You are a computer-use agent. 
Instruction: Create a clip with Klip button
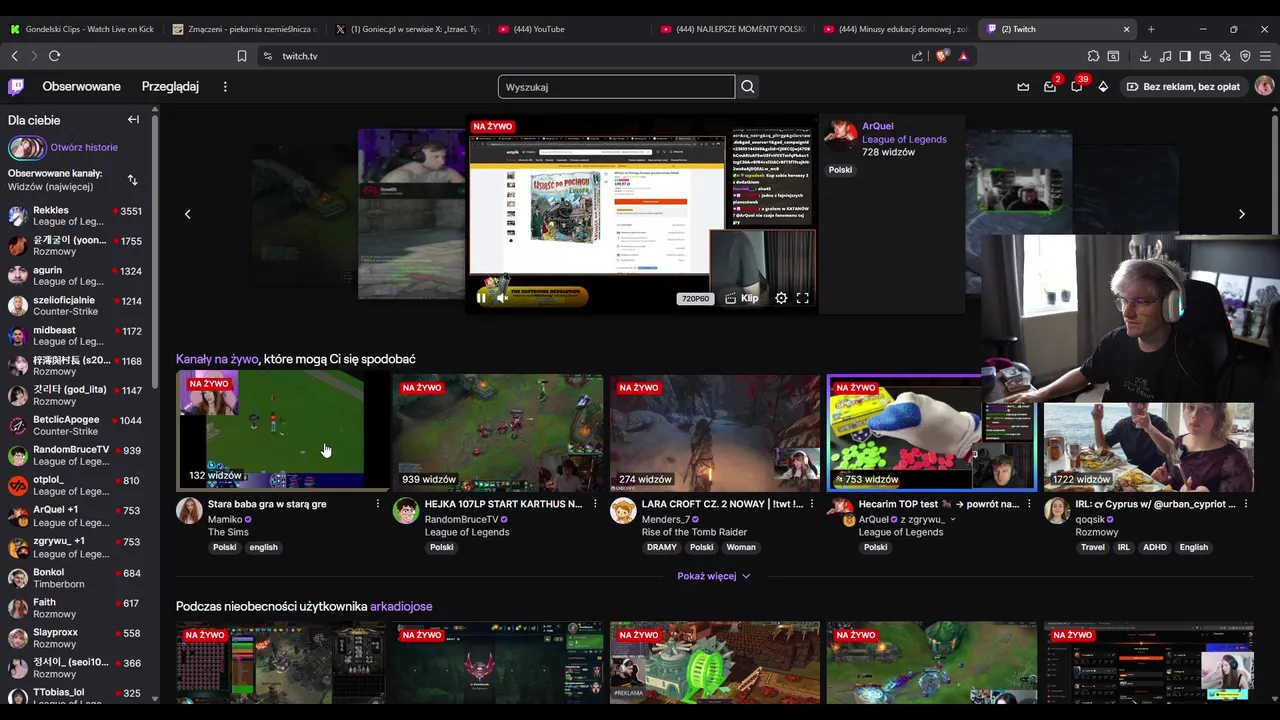coord(742,298)
